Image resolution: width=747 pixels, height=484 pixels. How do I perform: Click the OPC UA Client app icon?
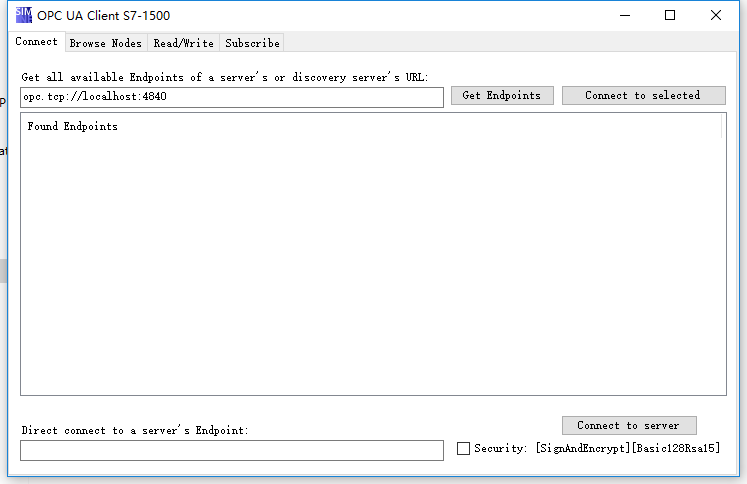(23, 15)
